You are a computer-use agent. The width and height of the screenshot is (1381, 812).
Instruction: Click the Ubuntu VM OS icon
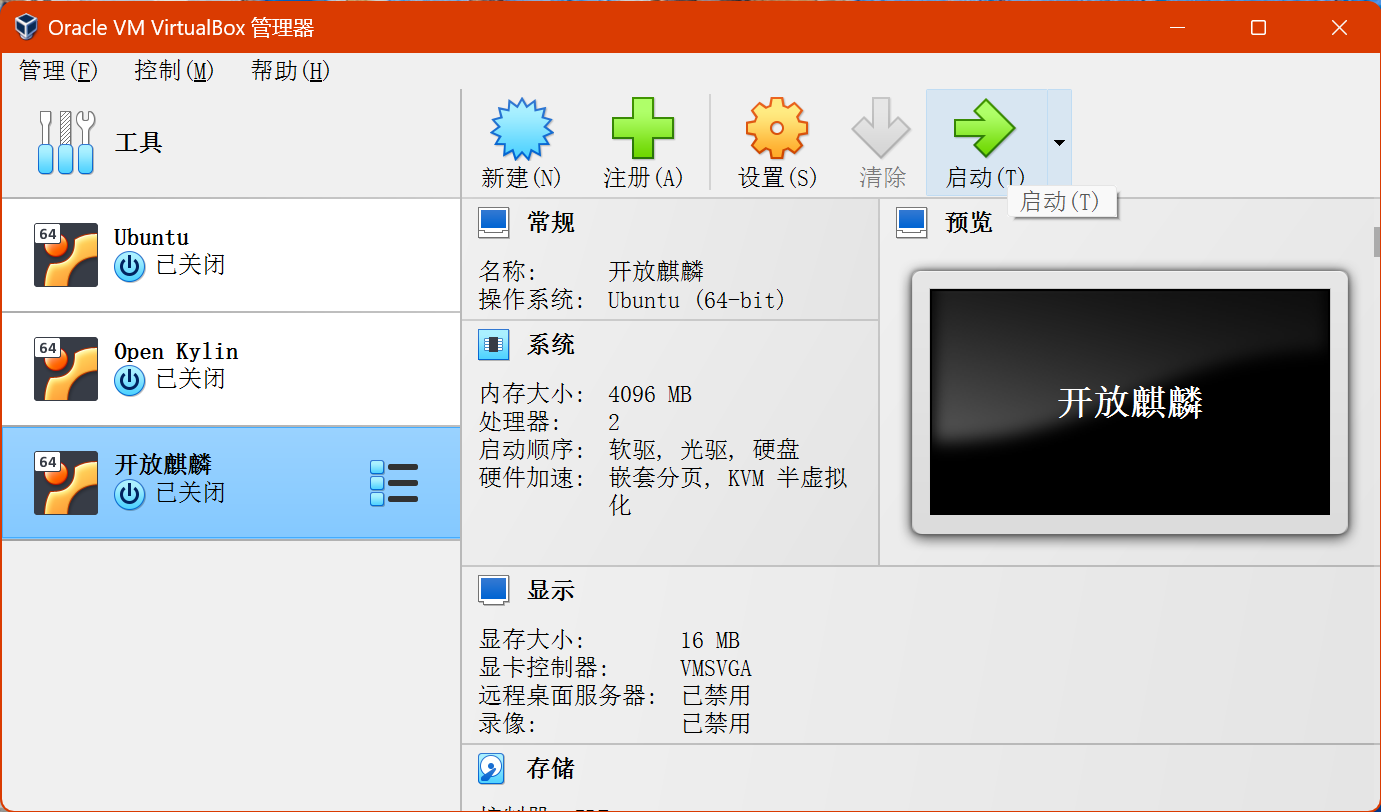pos(66,255)
